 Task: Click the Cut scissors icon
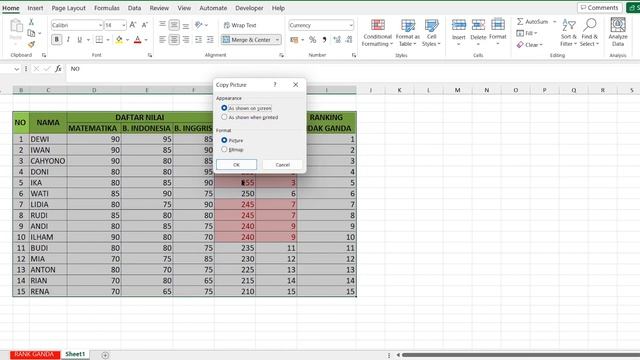[31, 22]
